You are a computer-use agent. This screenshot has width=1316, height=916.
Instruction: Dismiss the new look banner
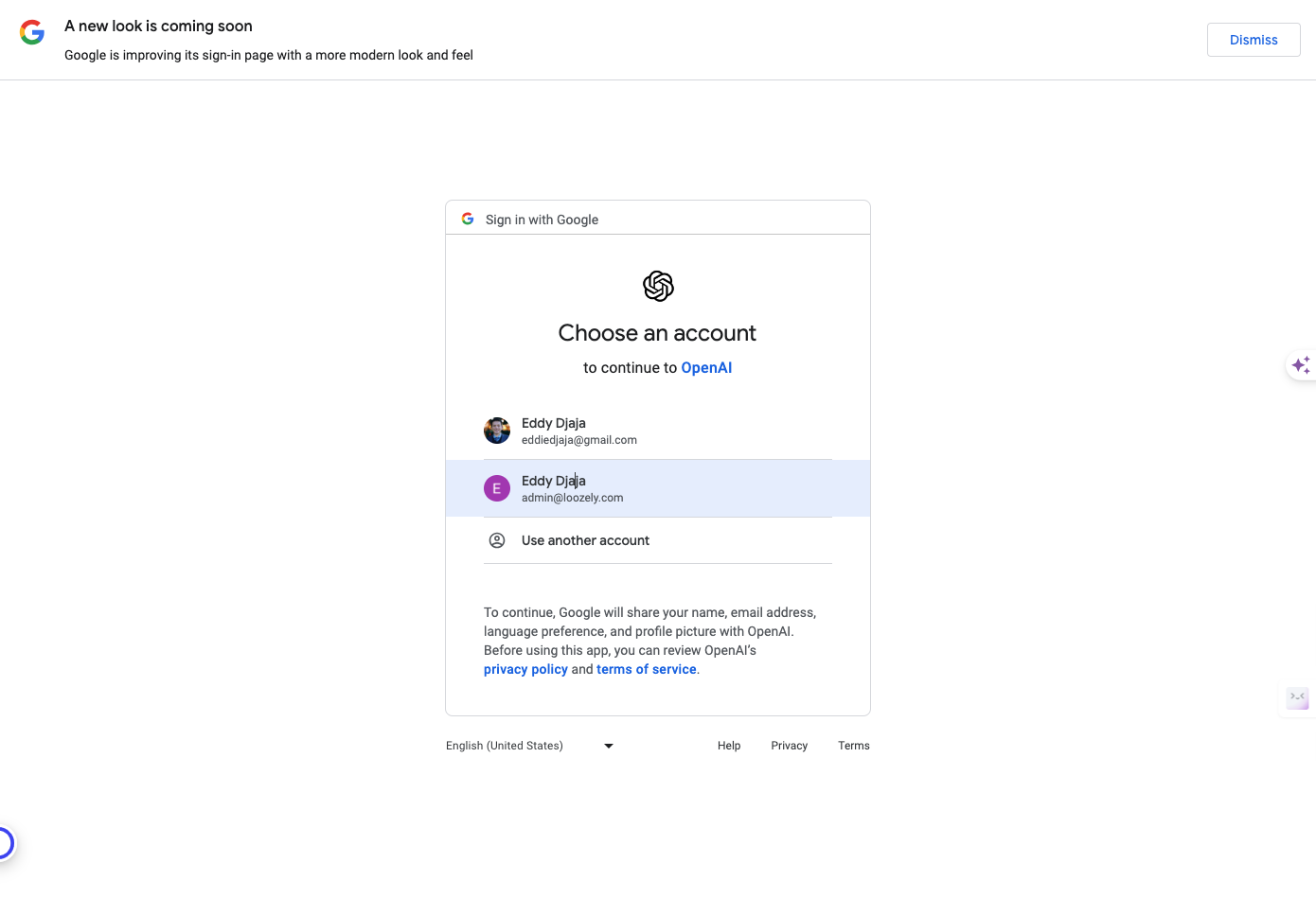tap(1254, 40)
